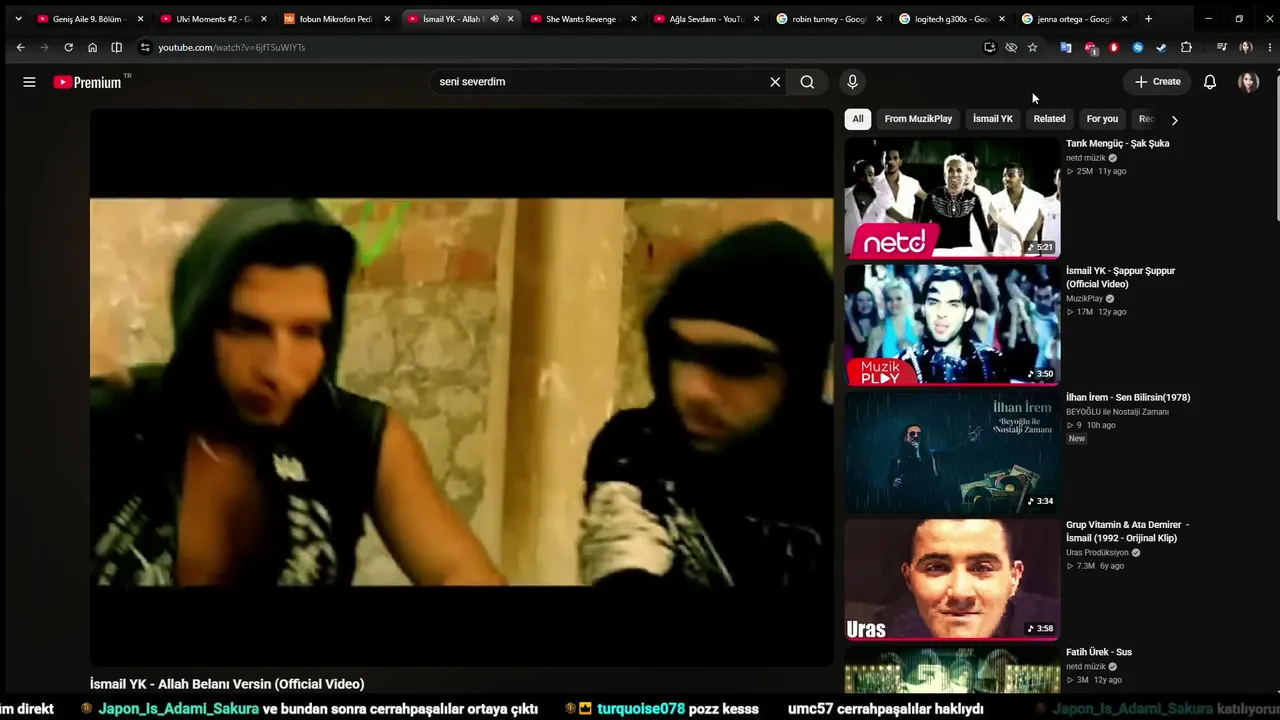Viewport: 1280px width, 720px height.
Task: Filter suggestions by İsmail YK chip
Action: 993,119
